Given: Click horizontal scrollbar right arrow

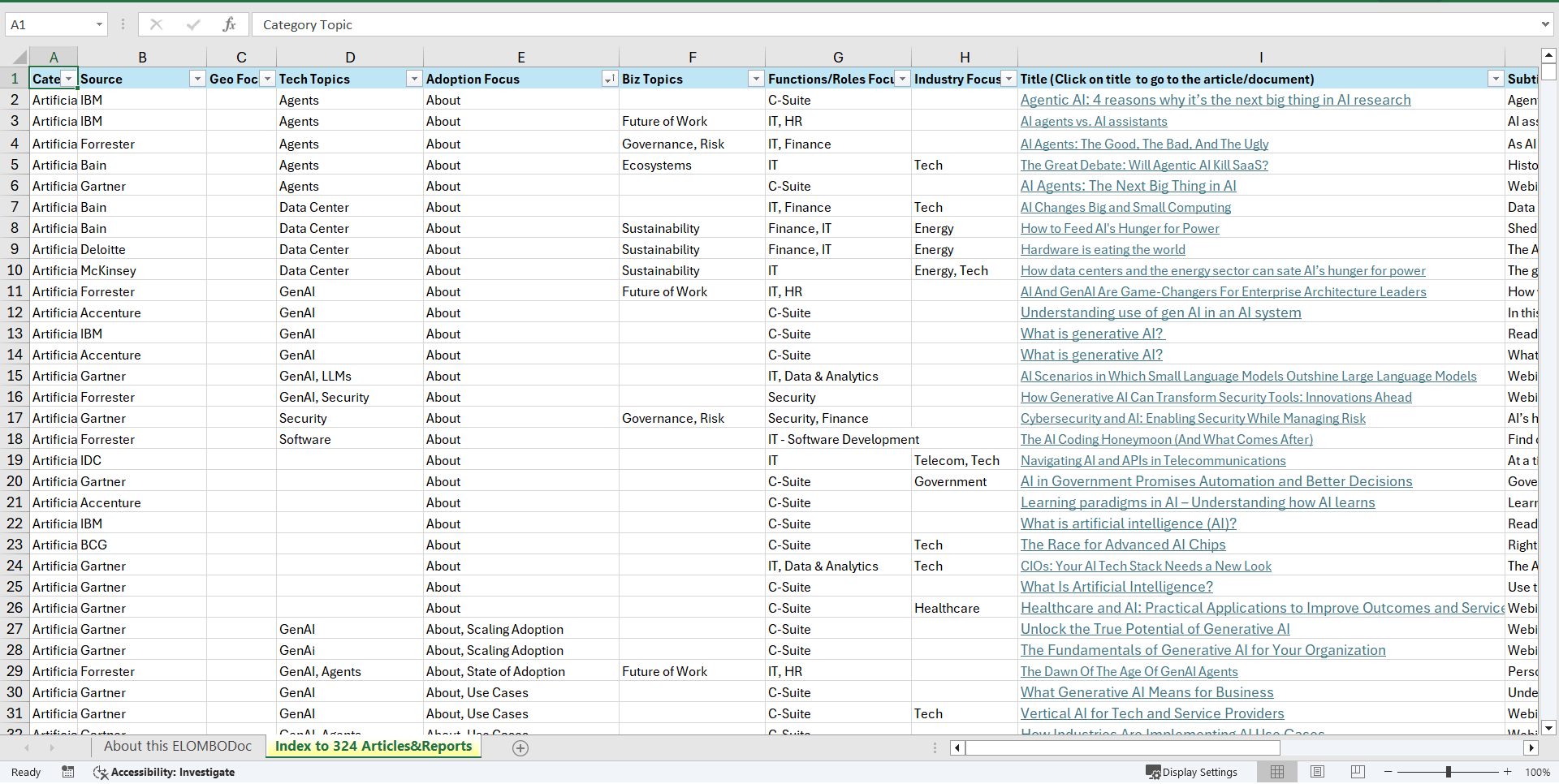Looking at the screenshot, I should (x=1531, y=748).
